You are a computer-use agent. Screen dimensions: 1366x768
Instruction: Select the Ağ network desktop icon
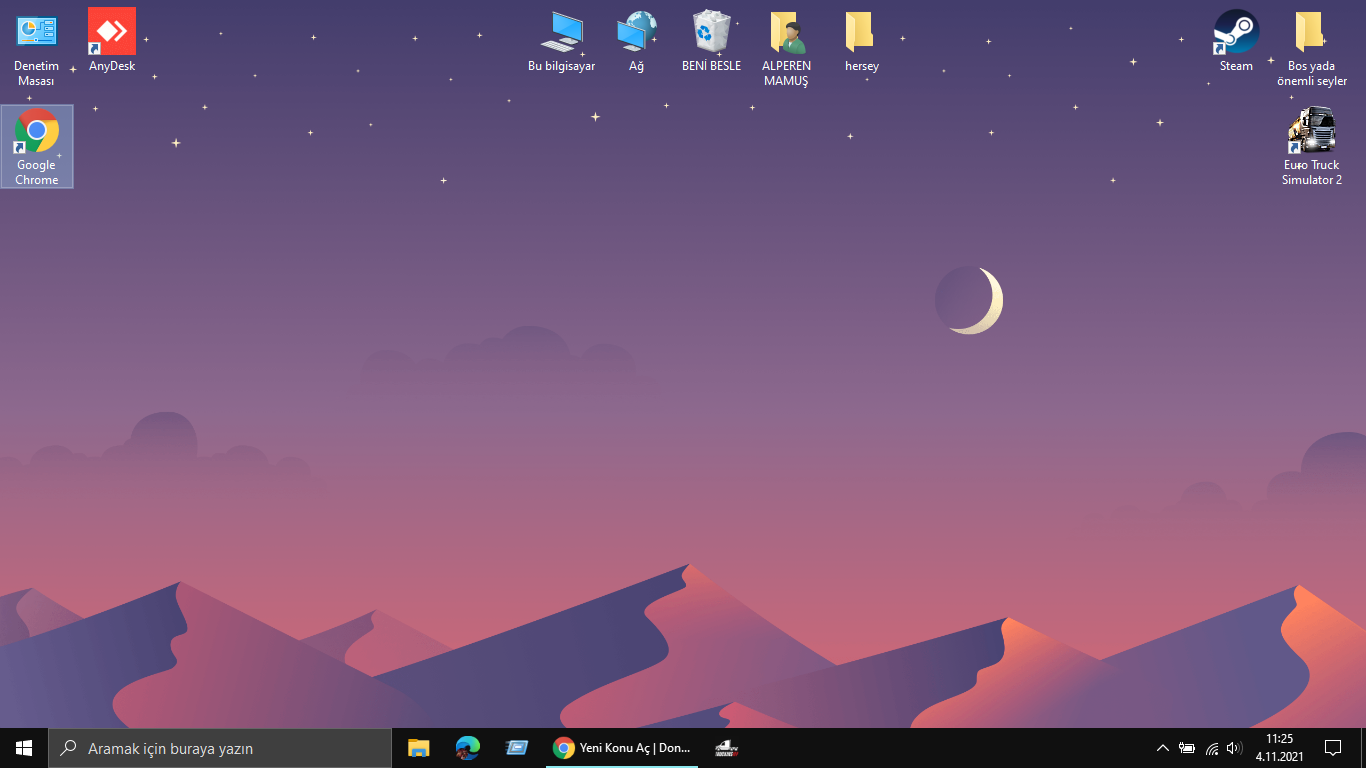click(x=636, y=41)
